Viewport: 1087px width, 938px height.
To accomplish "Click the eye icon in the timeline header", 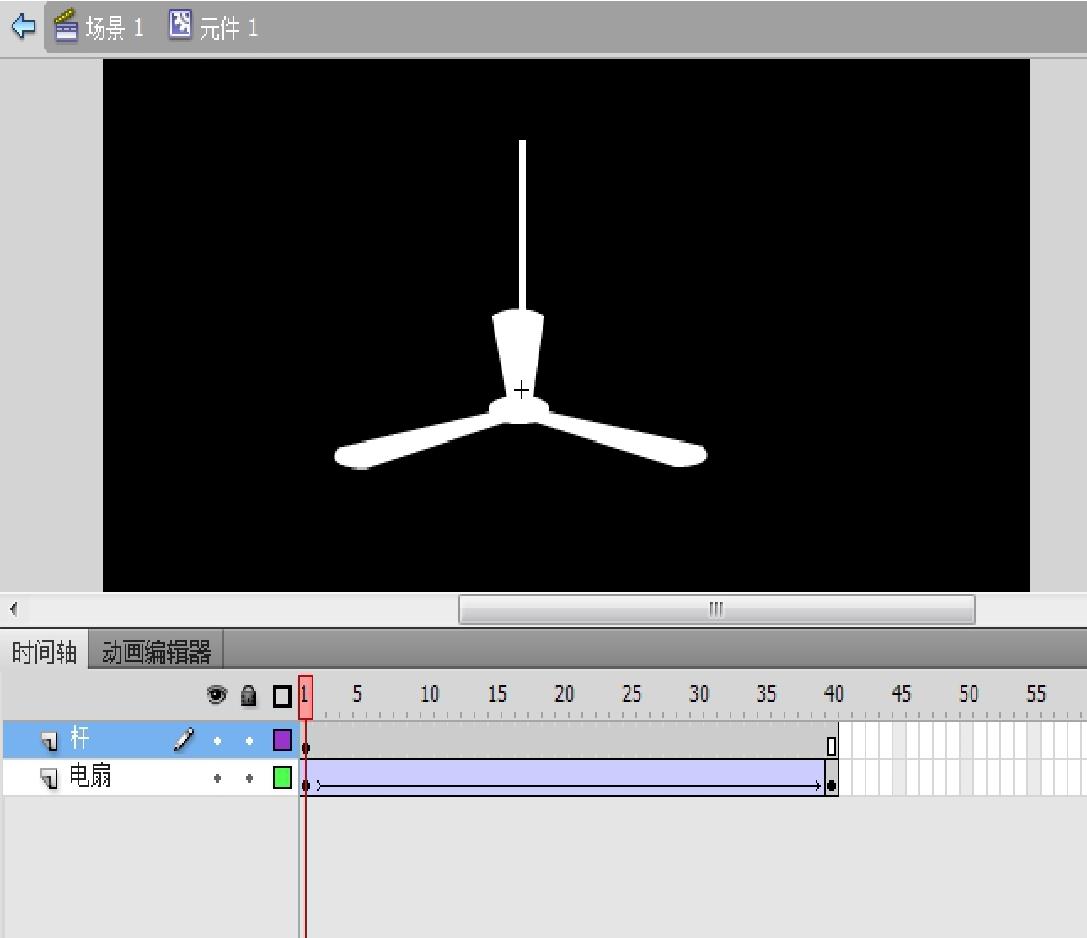I will (217, 695).
